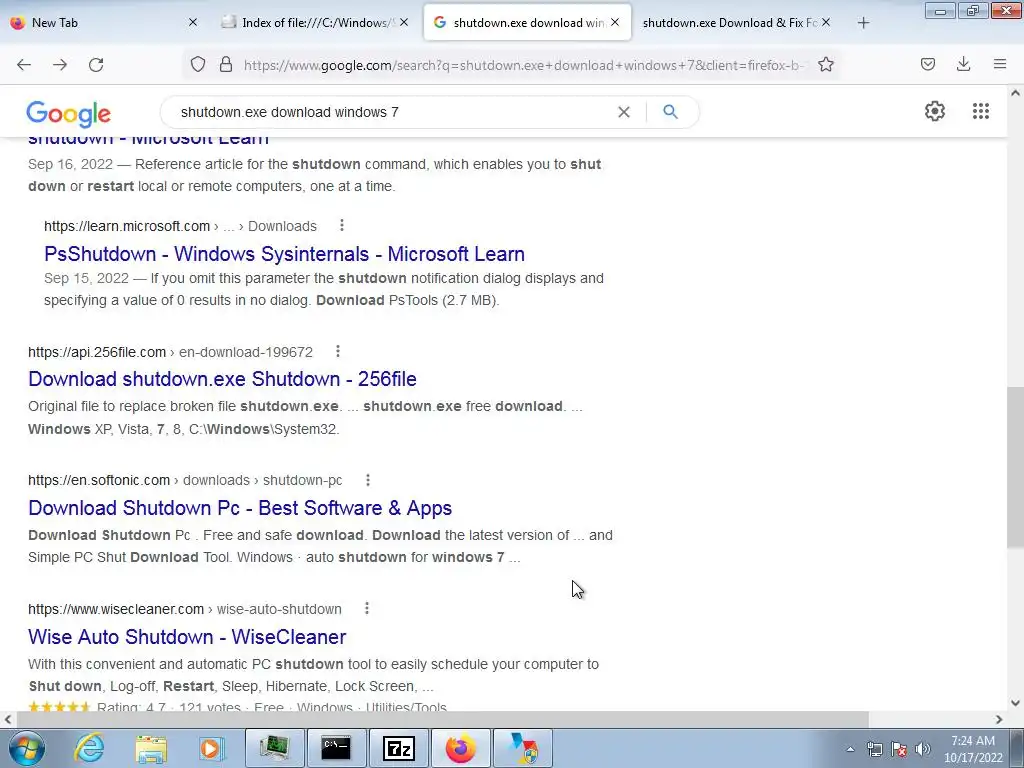
Task: Click the horizontal scrollbar thumb
Action: click(x=442, y=719)
